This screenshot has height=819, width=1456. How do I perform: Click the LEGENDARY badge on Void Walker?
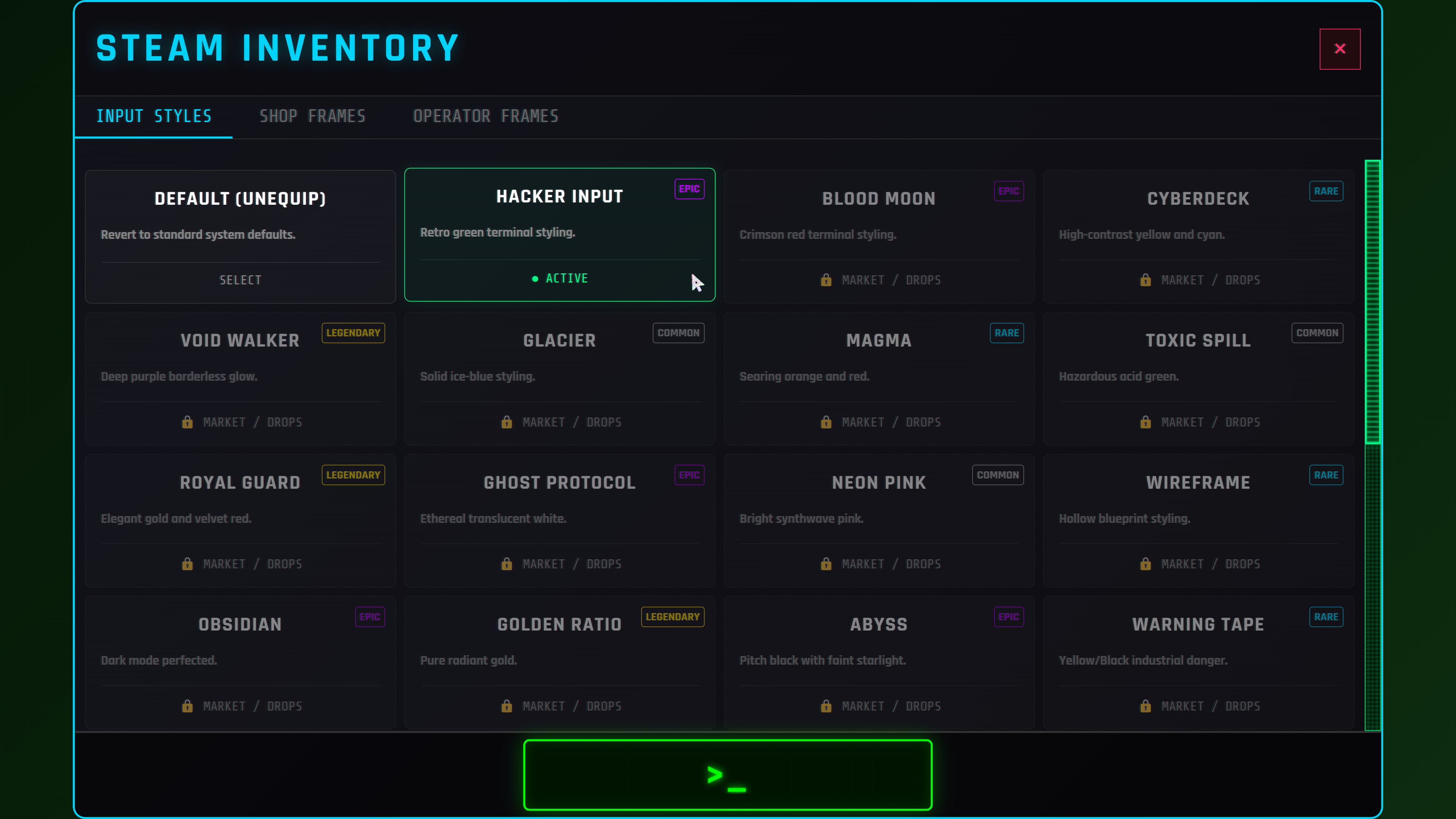click(353, 333)
